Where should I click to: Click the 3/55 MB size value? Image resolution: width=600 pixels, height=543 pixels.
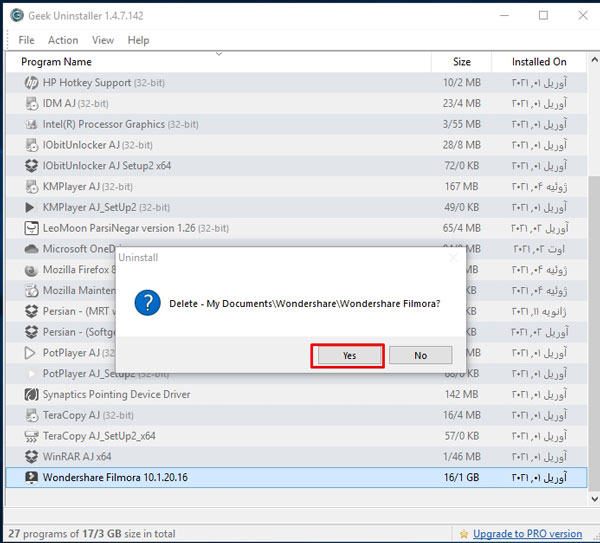(461, 124)
